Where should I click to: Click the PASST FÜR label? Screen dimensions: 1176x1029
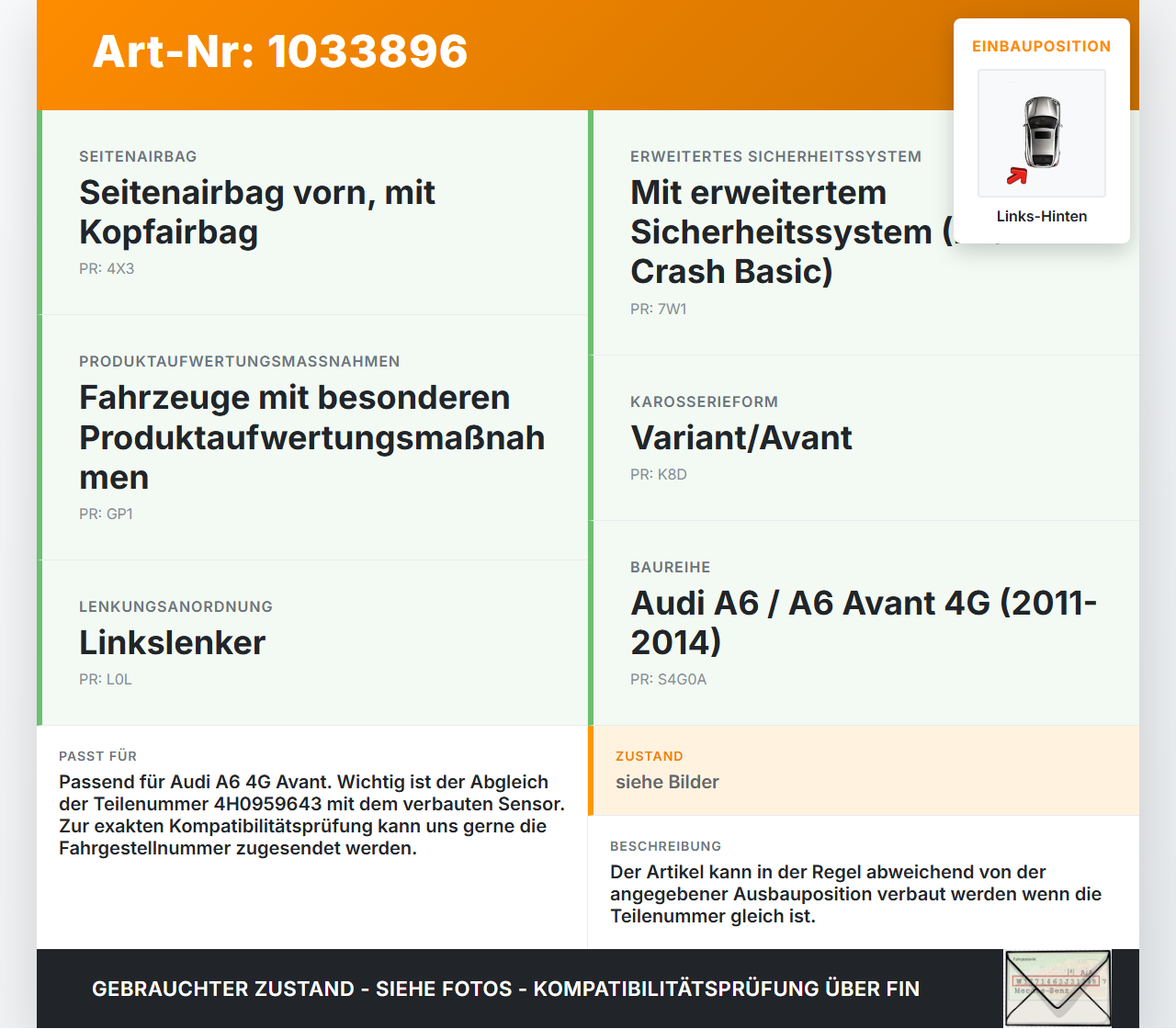click(x=97, y=756)
